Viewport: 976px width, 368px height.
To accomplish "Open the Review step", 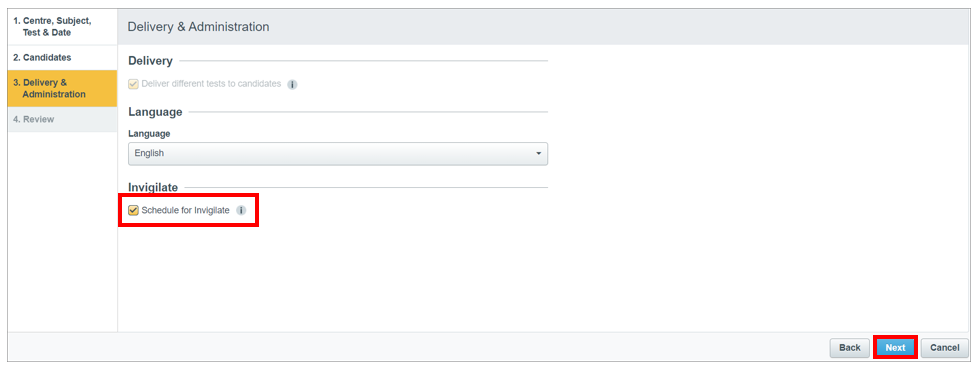I will click(62, 119).
